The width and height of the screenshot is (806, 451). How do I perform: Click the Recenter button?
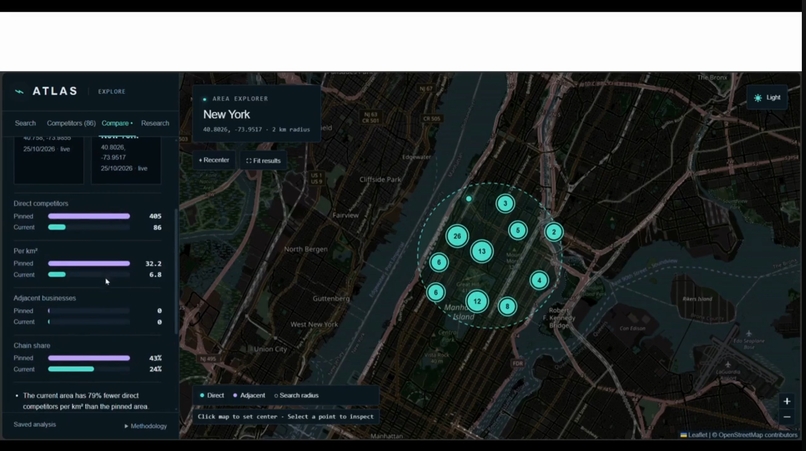click(214, 160)
